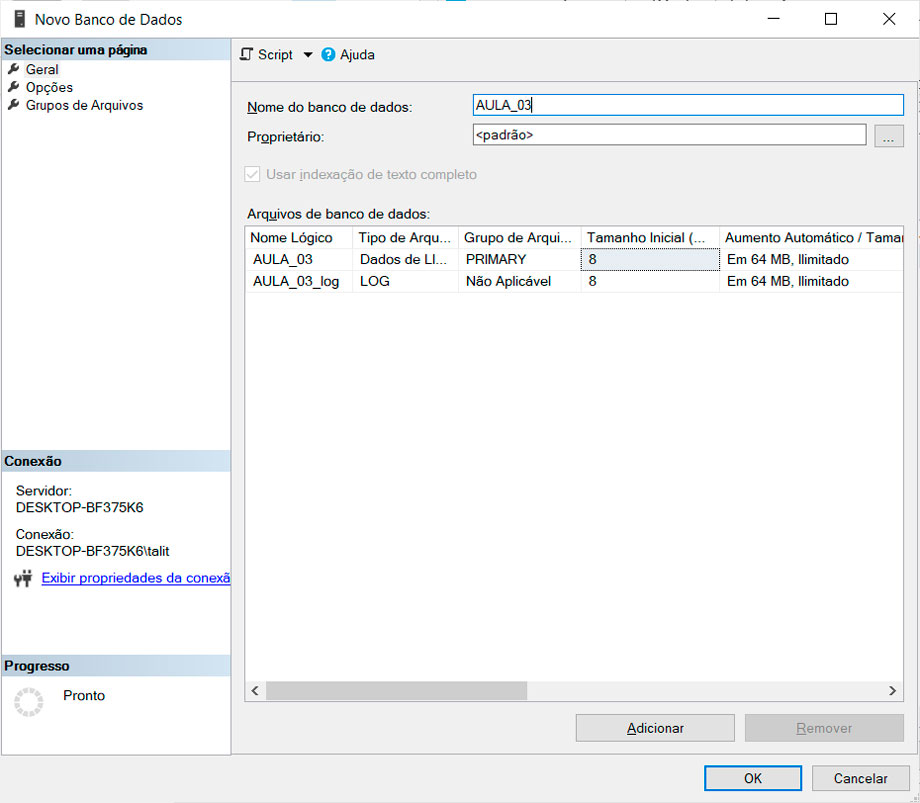
Task: Open the Script dropdown arrow
Action: [x=307, y=55]
